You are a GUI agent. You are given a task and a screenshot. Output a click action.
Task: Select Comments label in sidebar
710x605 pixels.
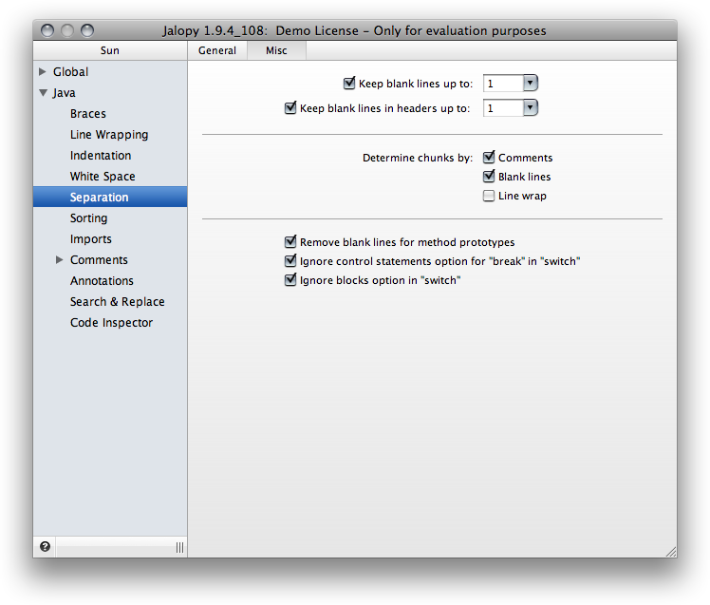(x=99, y=260)
